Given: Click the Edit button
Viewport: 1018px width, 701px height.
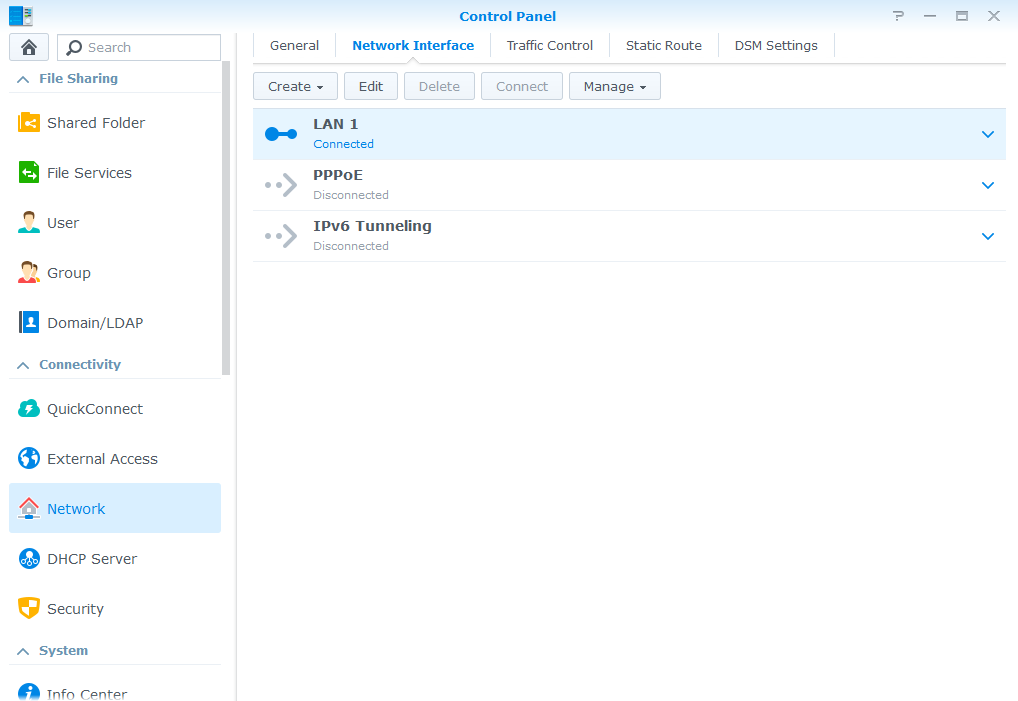Looking at the screenshot, I should pyautogui.click(x=370, y=86).
